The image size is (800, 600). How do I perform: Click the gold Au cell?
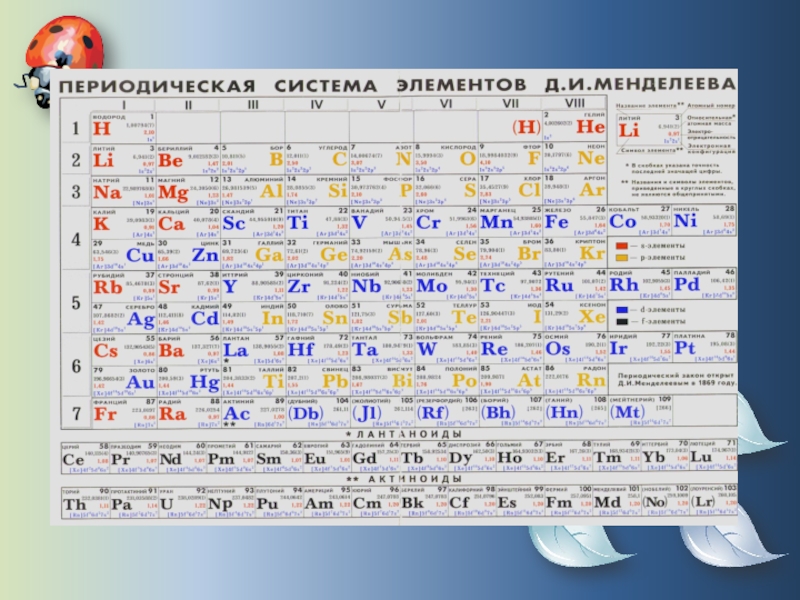(x=123, y=382)
